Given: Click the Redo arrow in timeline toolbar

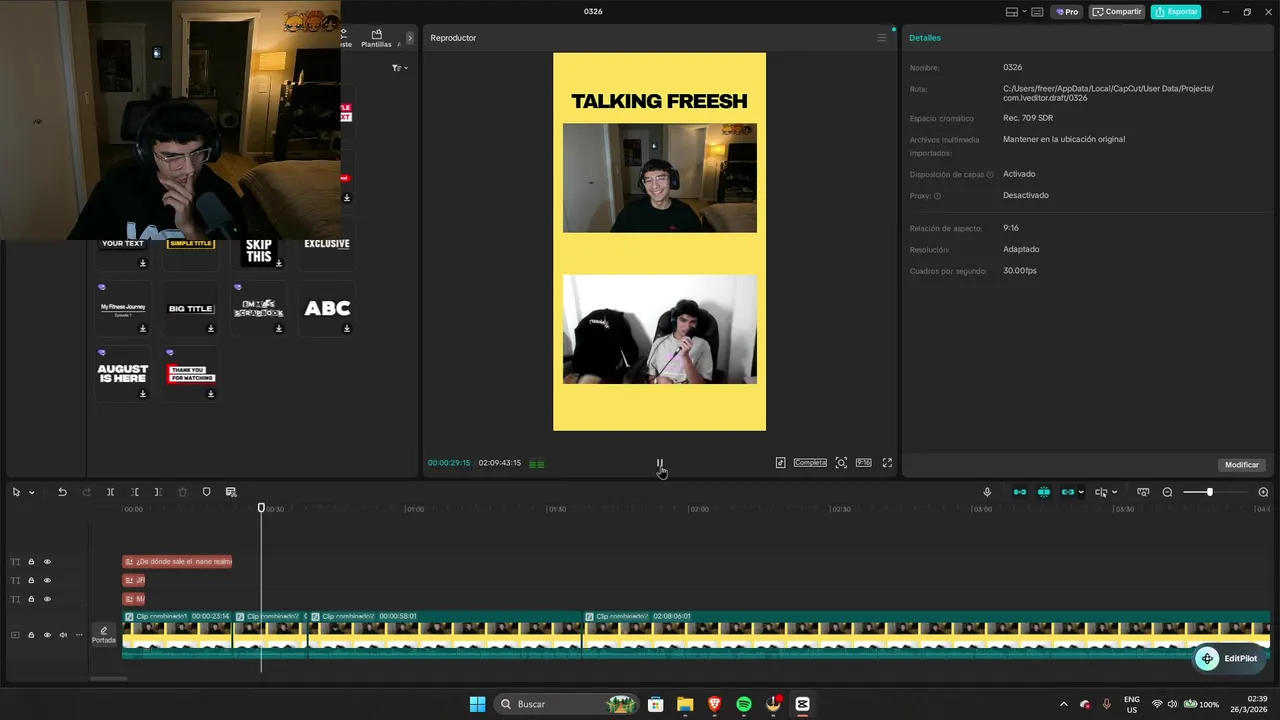Looking at the screenshot, I should [86, 492].
